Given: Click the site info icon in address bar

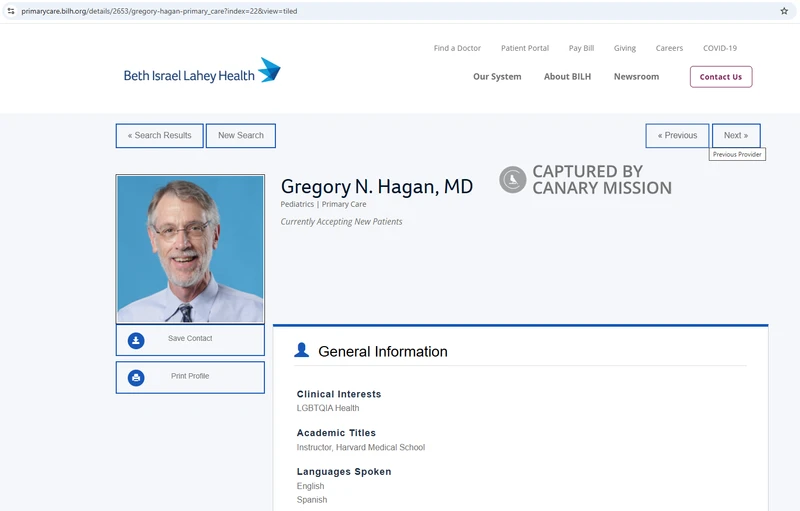Looking at the screenshot, I should pos(11,11).
